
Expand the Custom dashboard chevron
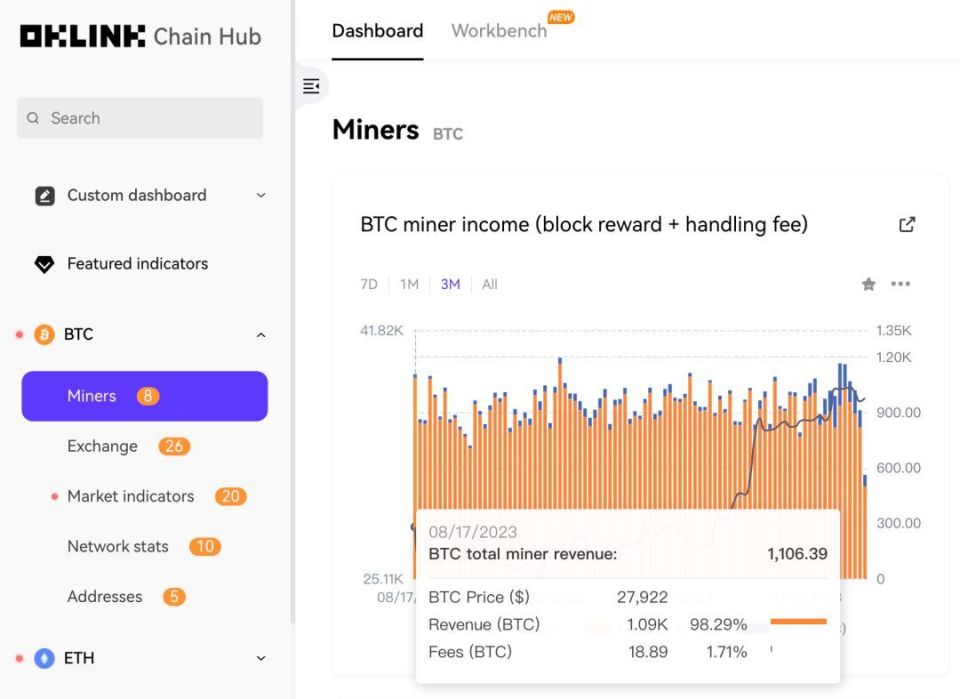pos(261,196)
